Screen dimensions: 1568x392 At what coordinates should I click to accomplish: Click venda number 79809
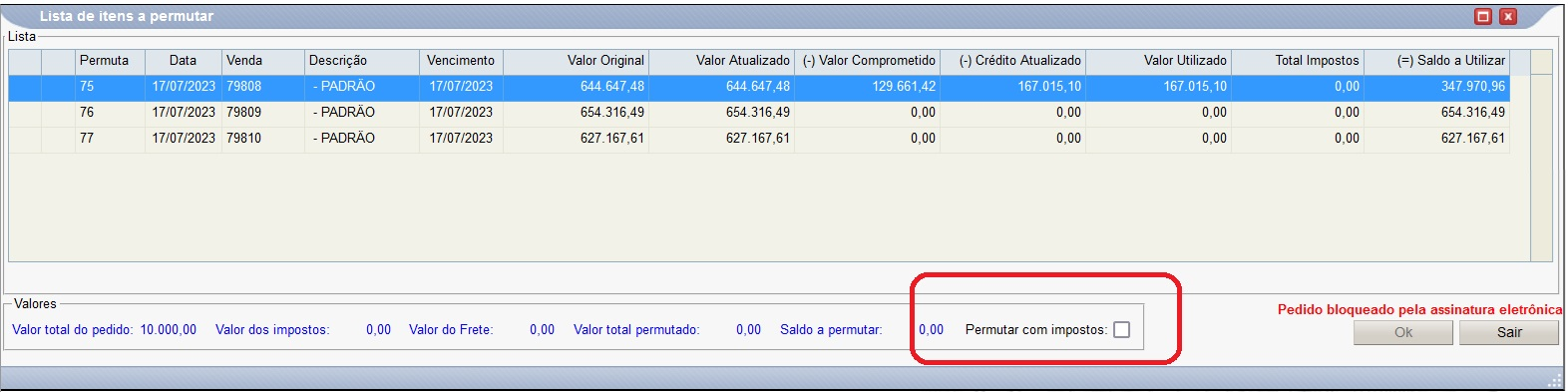click(243, 113)
